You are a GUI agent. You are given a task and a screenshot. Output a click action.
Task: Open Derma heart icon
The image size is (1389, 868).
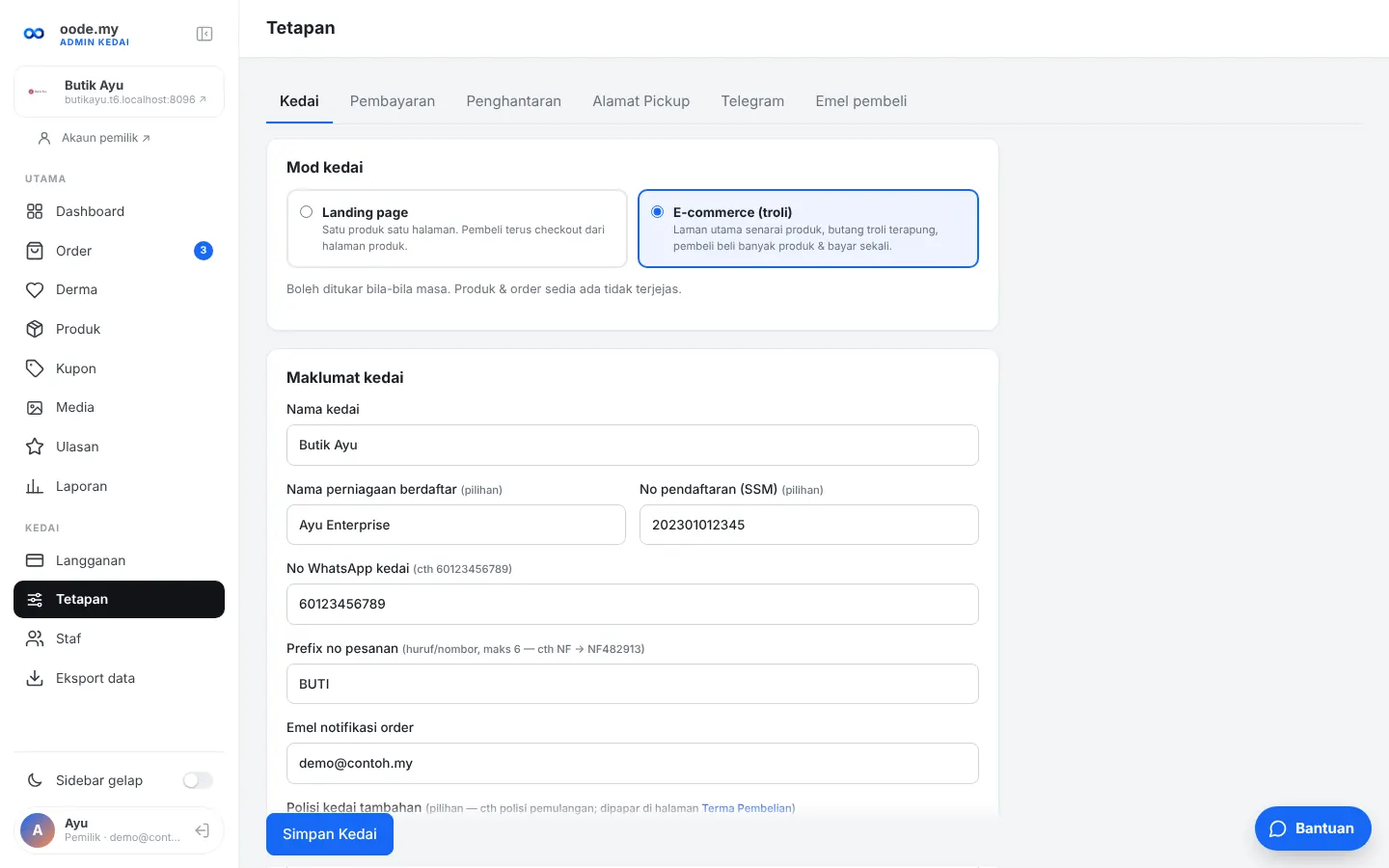pos(35,289)
